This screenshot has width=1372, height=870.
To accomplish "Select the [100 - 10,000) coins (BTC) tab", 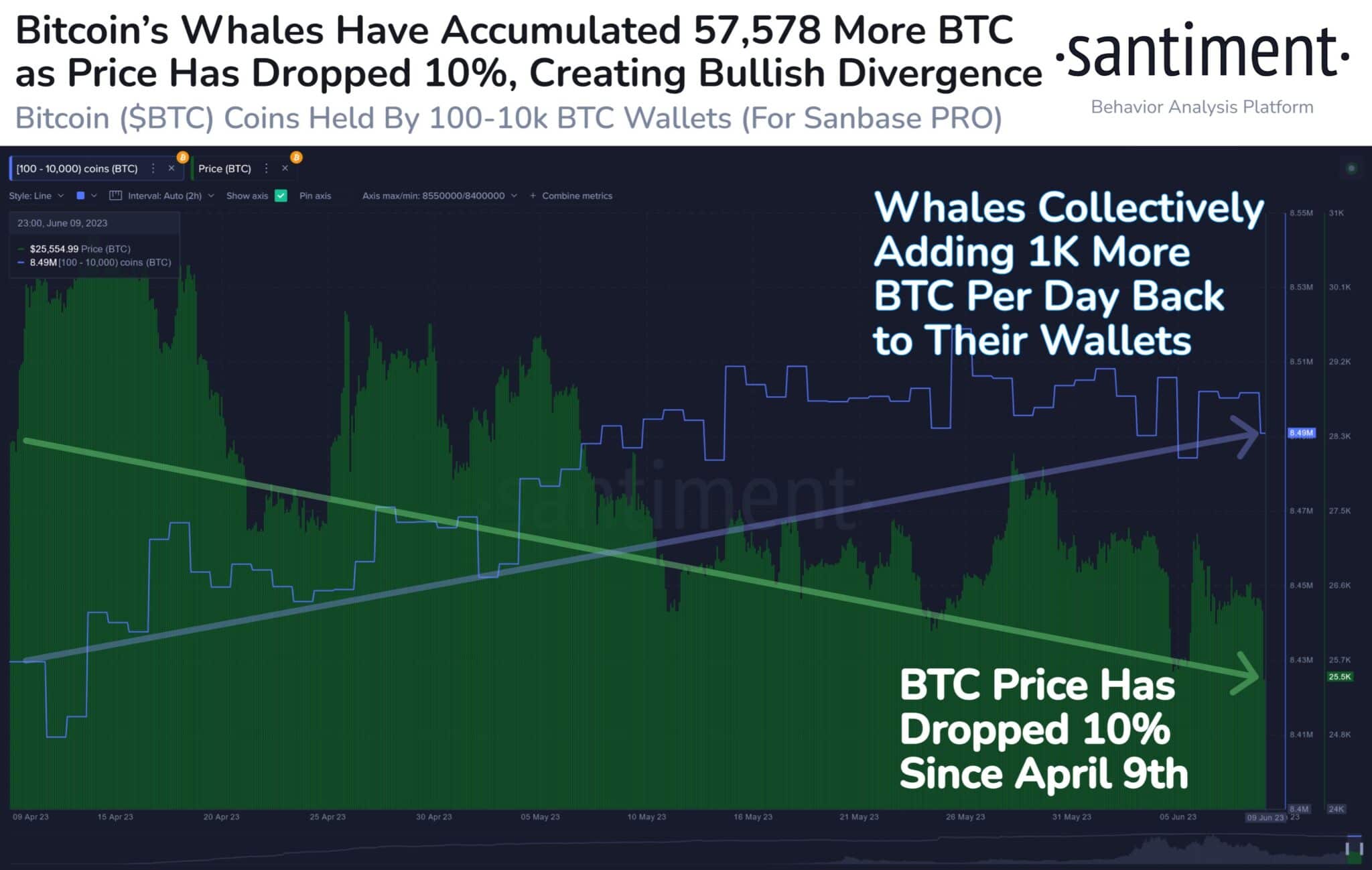I will [x=77, y=168].
